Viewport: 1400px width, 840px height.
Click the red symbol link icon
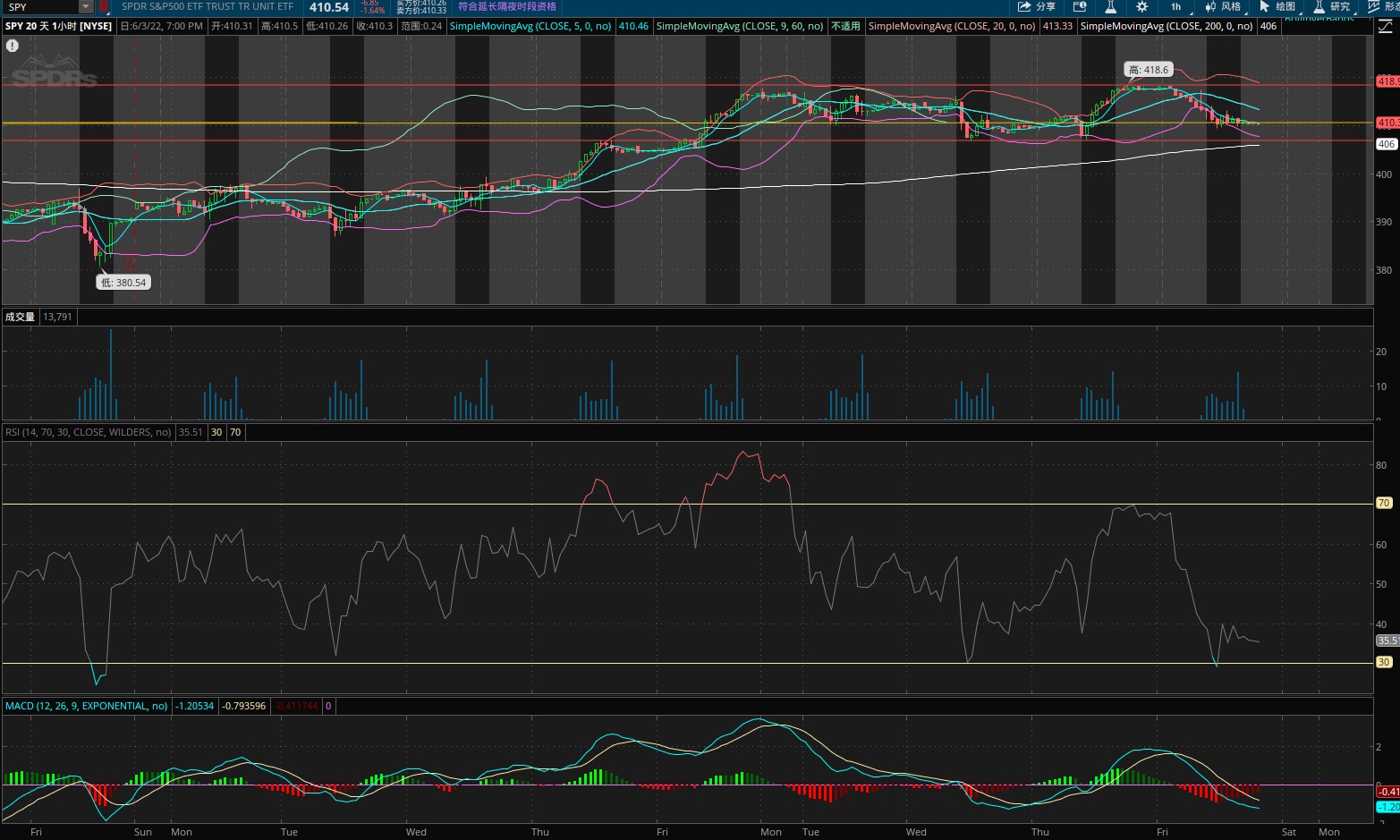coord(103,7)
